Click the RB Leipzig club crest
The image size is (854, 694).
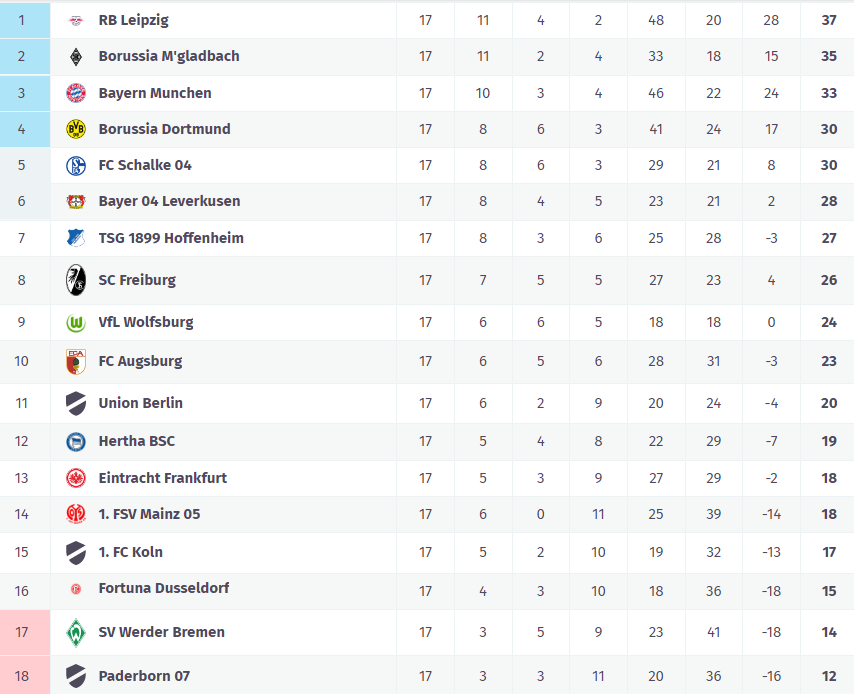76,21
